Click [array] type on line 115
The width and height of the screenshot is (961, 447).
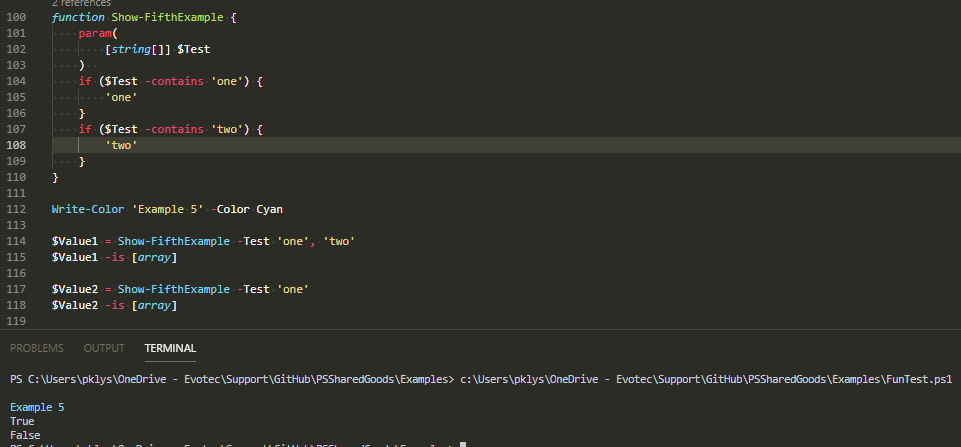(152, 257)
